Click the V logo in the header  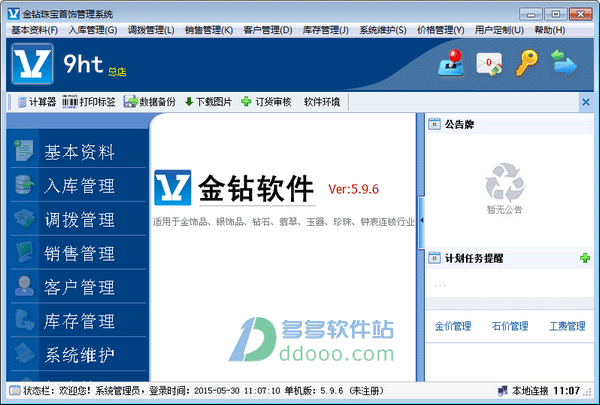click(33, 64)
